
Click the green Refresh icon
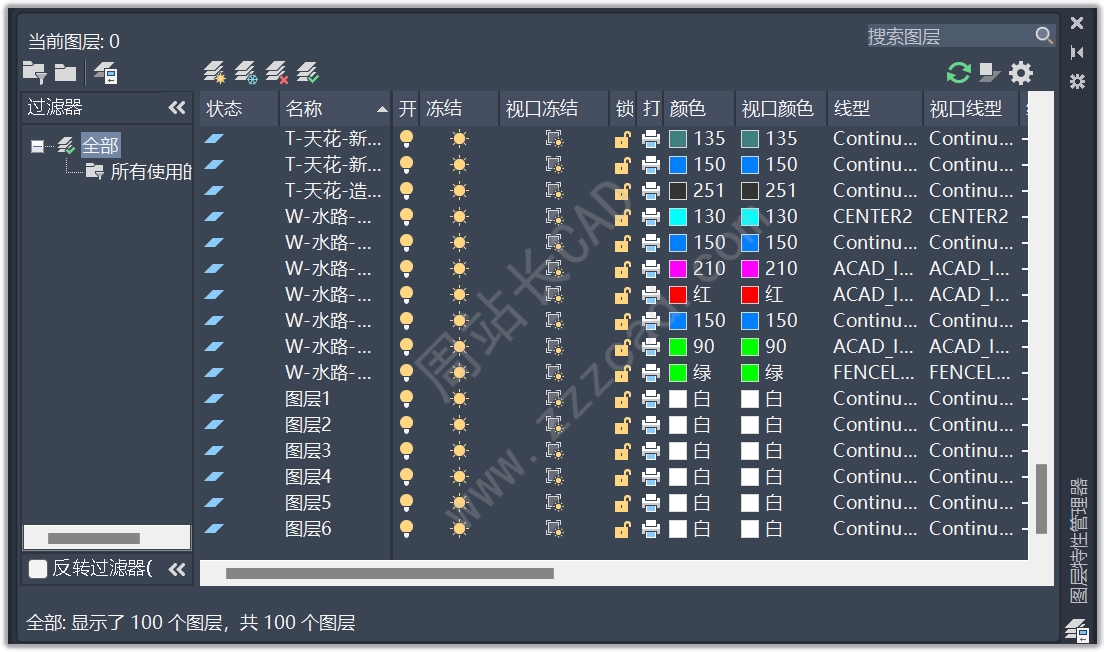(958, 72)
